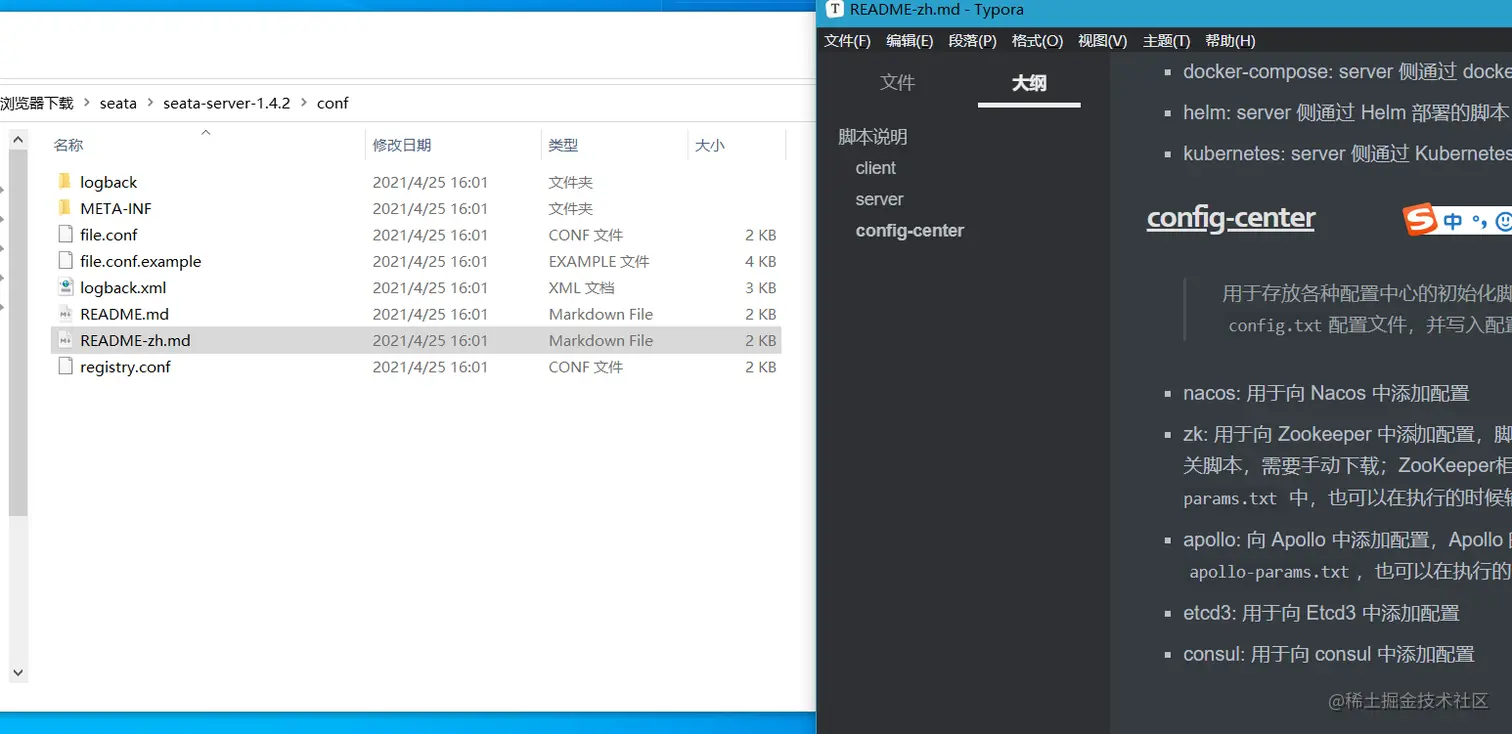Viewport: 1512px width, 734px height.
Task: Click EXAMPLE 文件 type cell
Action: pos(599,261)
